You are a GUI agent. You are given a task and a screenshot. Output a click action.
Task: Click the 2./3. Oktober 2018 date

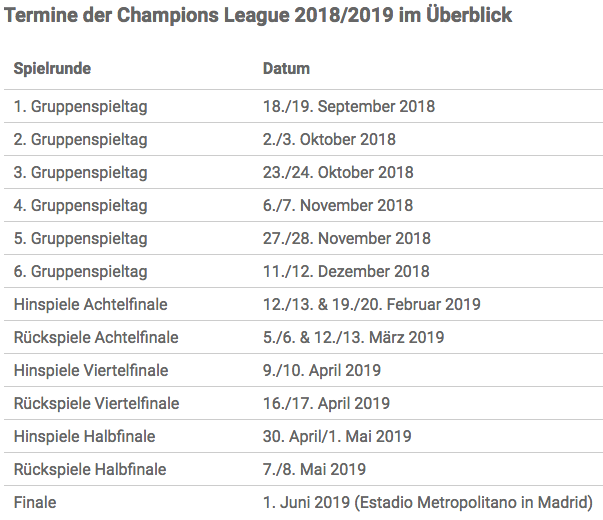(329, 140)
